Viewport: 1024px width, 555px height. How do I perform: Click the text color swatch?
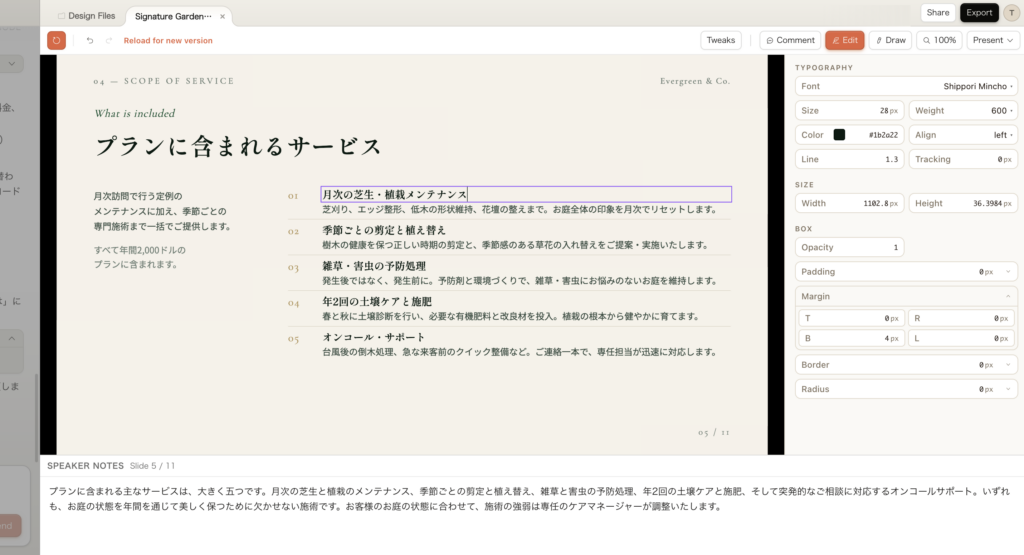(839, 135)
